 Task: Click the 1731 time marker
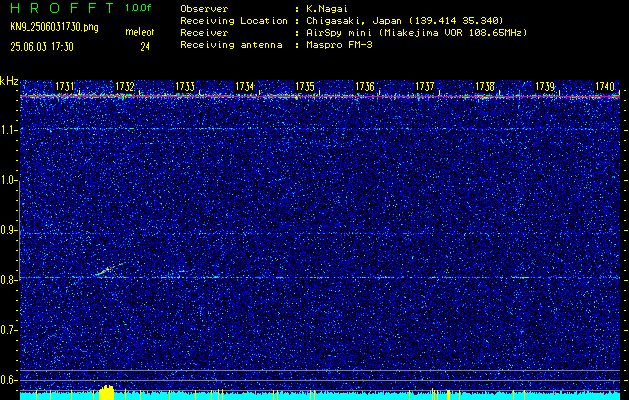click(65, 86)
